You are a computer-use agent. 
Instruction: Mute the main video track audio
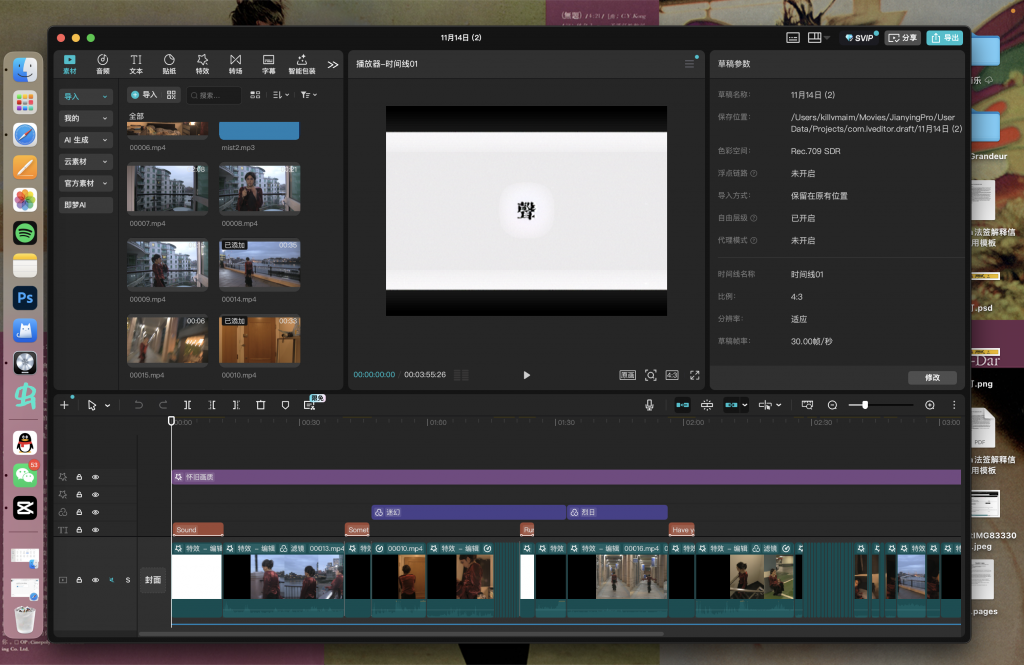tap(112, 580)
